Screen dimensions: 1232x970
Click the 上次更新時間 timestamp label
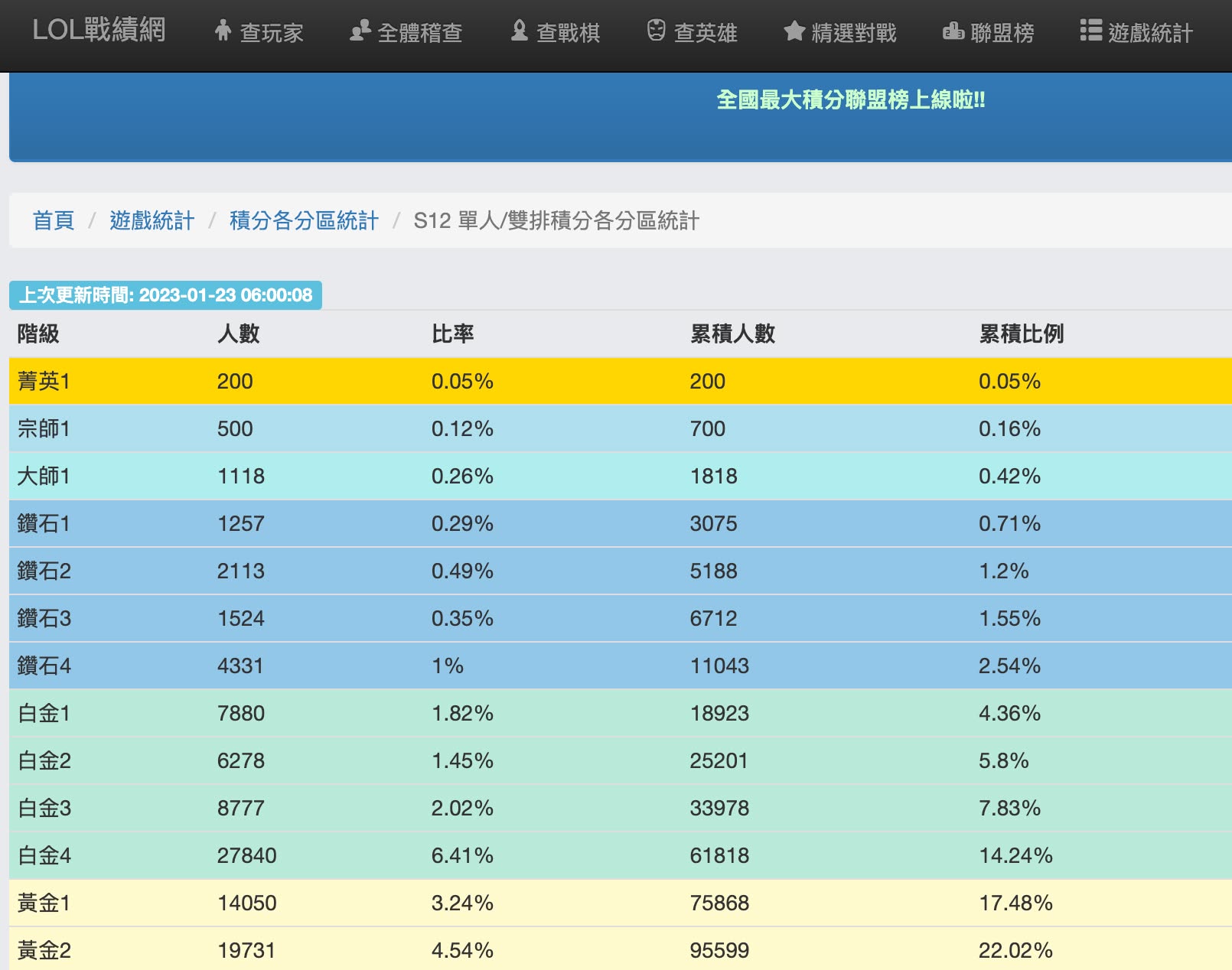(165, 295)
